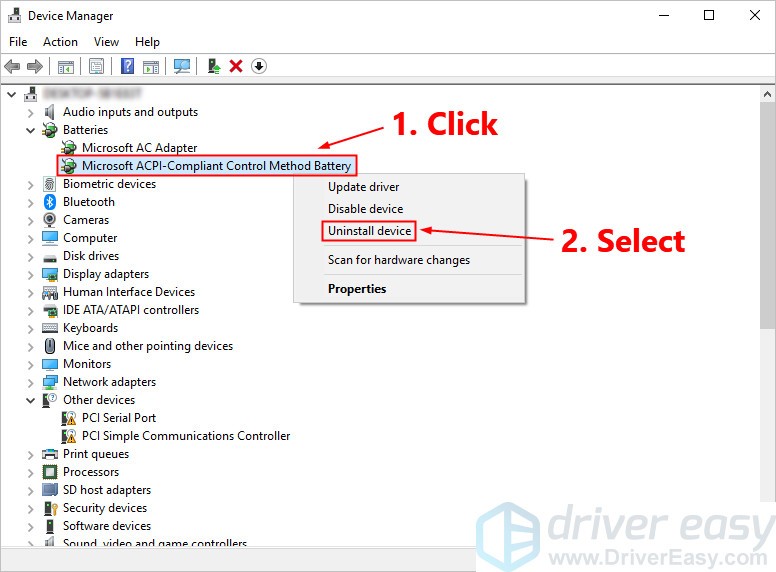Image resolution: width=776 pixels, height=572 pixels.
Task: Open Properties from the context menu
Action: pos(357,288)
